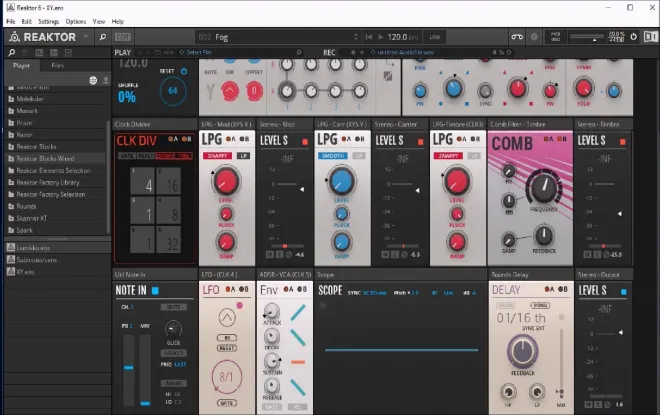Click the Native Instruments logo icon

(650, 37)
